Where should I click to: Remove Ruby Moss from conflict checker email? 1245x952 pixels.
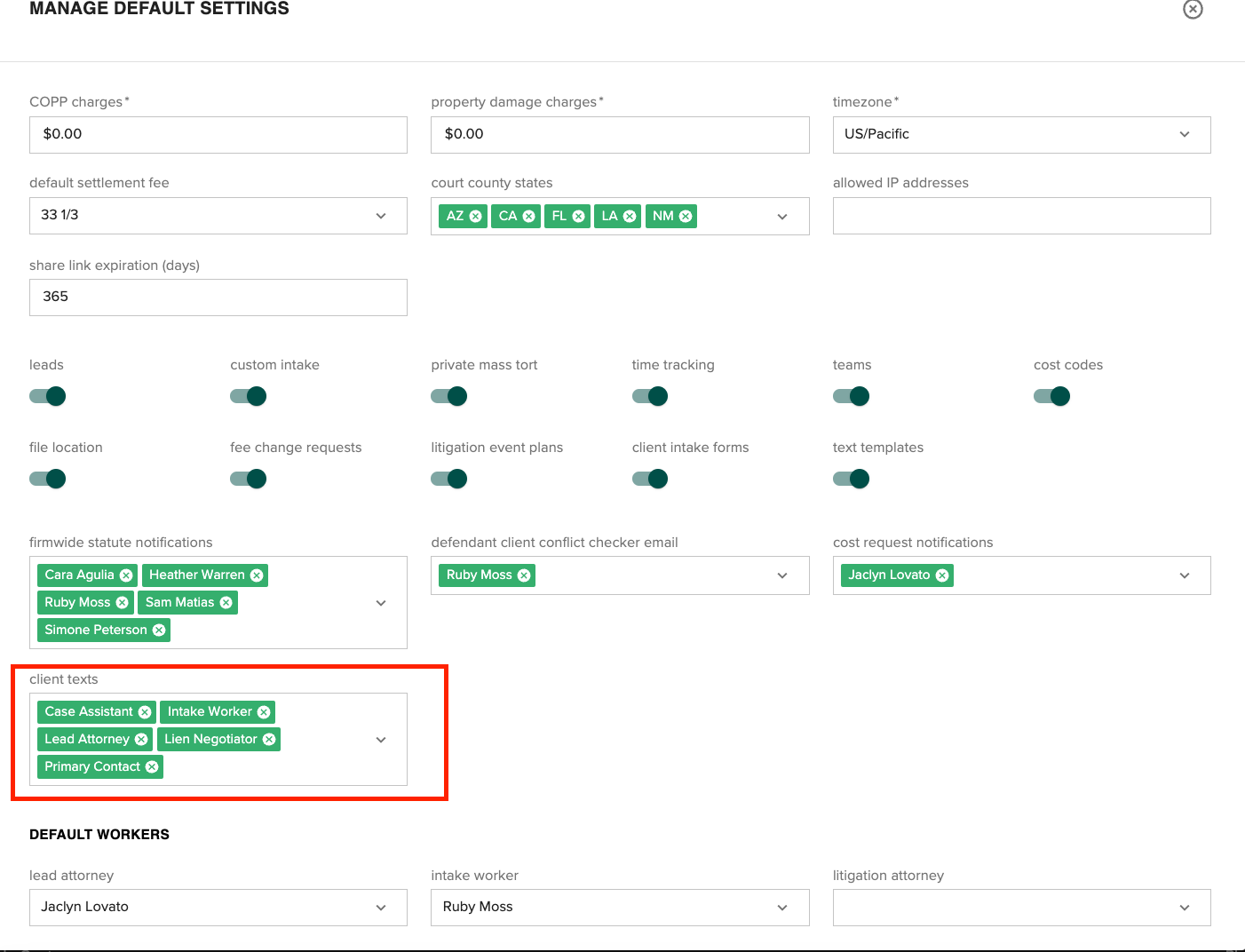(x=524, y=575)
